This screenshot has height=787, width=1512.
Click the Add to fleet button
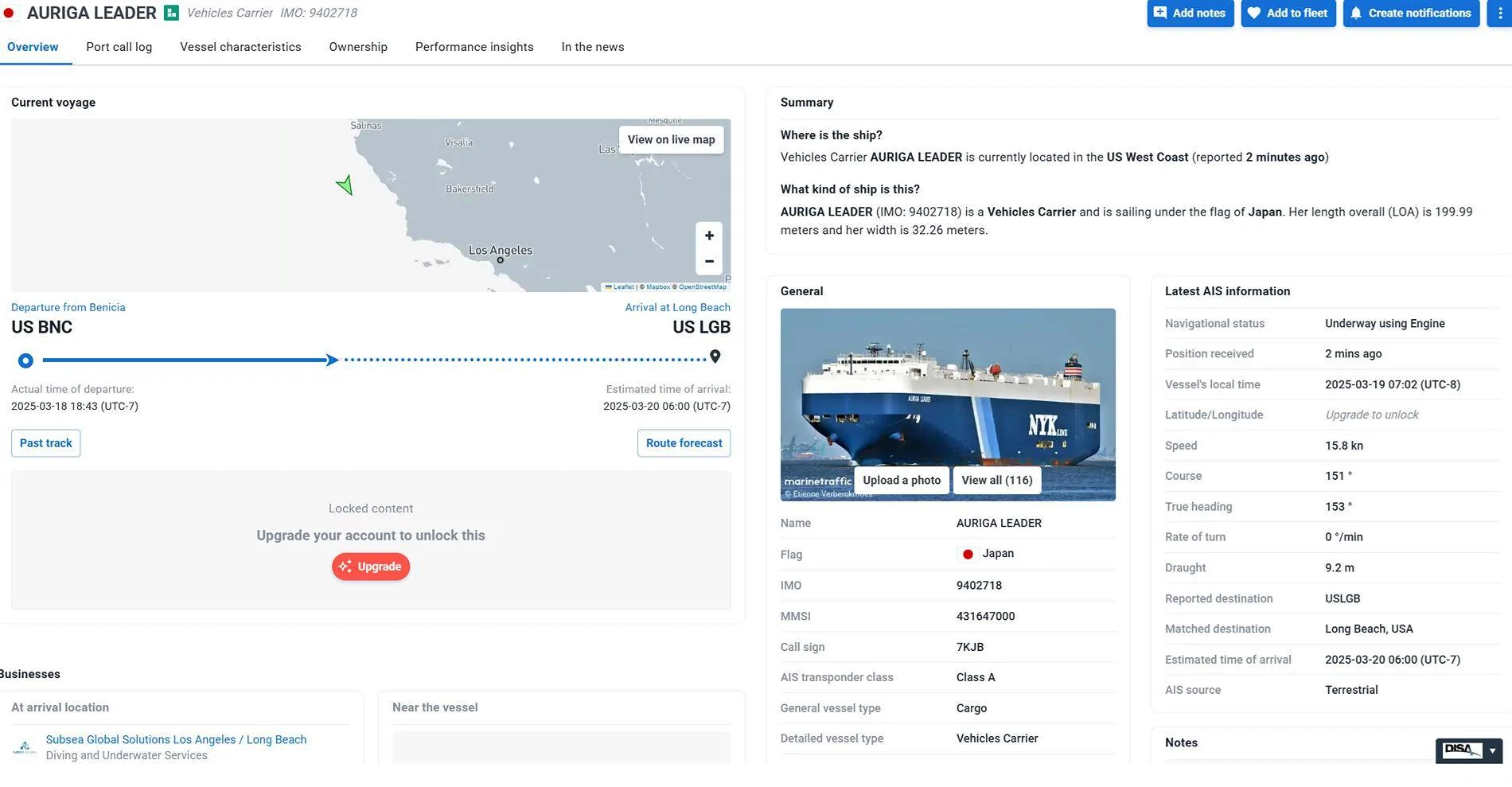(x=1288, y=13)
